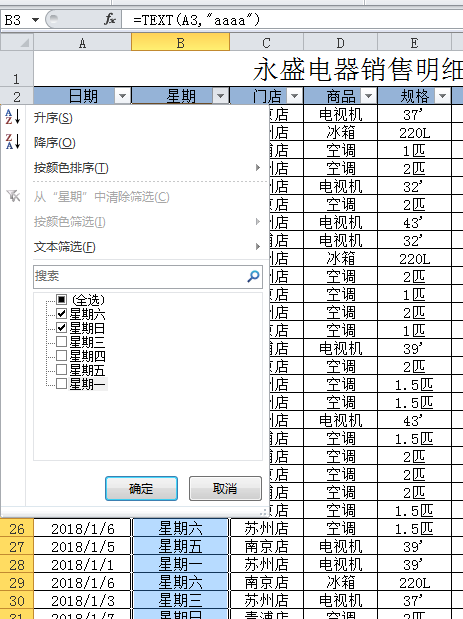Open the 门店 column filter dropdown
This screenshot has height=619, width=463.
tap(294, 96)
